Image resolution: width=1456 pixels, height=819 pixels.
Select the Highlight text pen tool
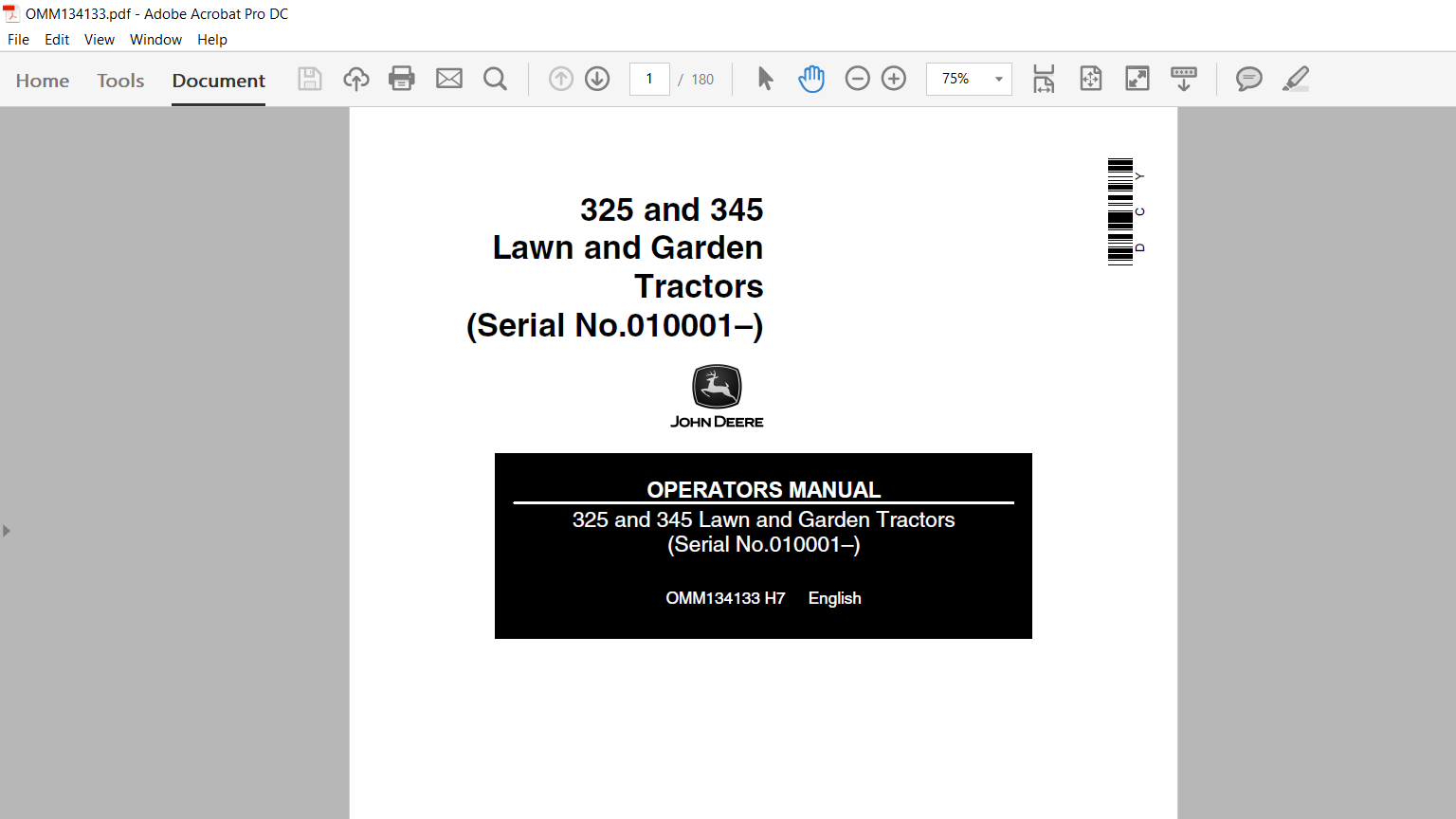pyautogui.click(x=1296, y=79)
